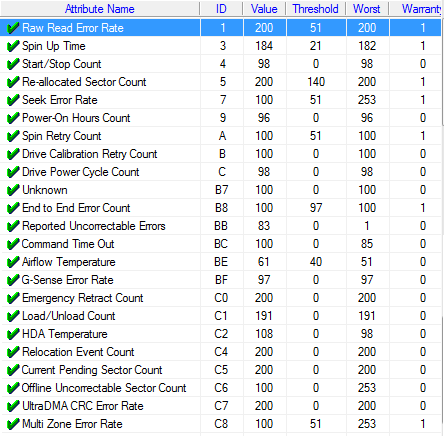The height and width of the screenshot is (438, 444).
Task: Click the UltraDMA CRC Error Rate checkmark
Action: [13, 406]
